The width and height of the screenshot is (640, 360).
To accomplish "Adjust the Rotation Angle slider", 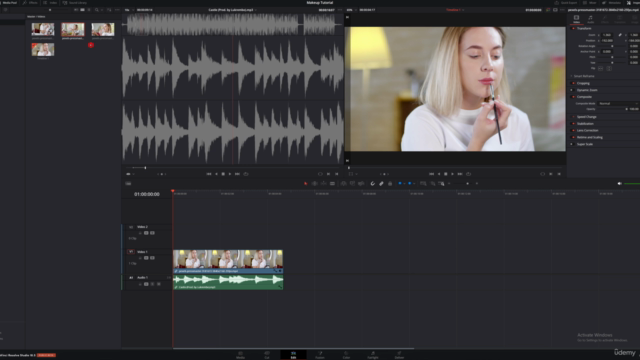I will point(612,46).
